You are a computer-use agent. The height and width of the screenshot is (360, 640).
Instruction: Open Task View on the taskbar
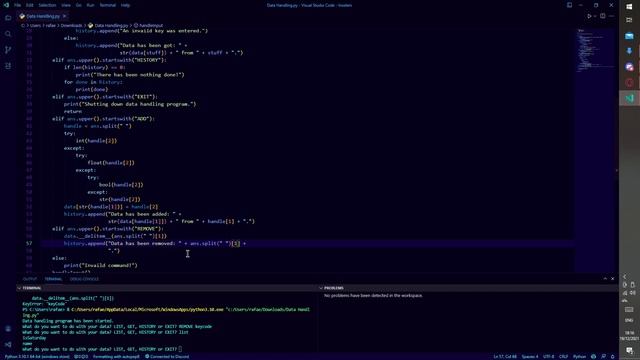click(629, 20)
